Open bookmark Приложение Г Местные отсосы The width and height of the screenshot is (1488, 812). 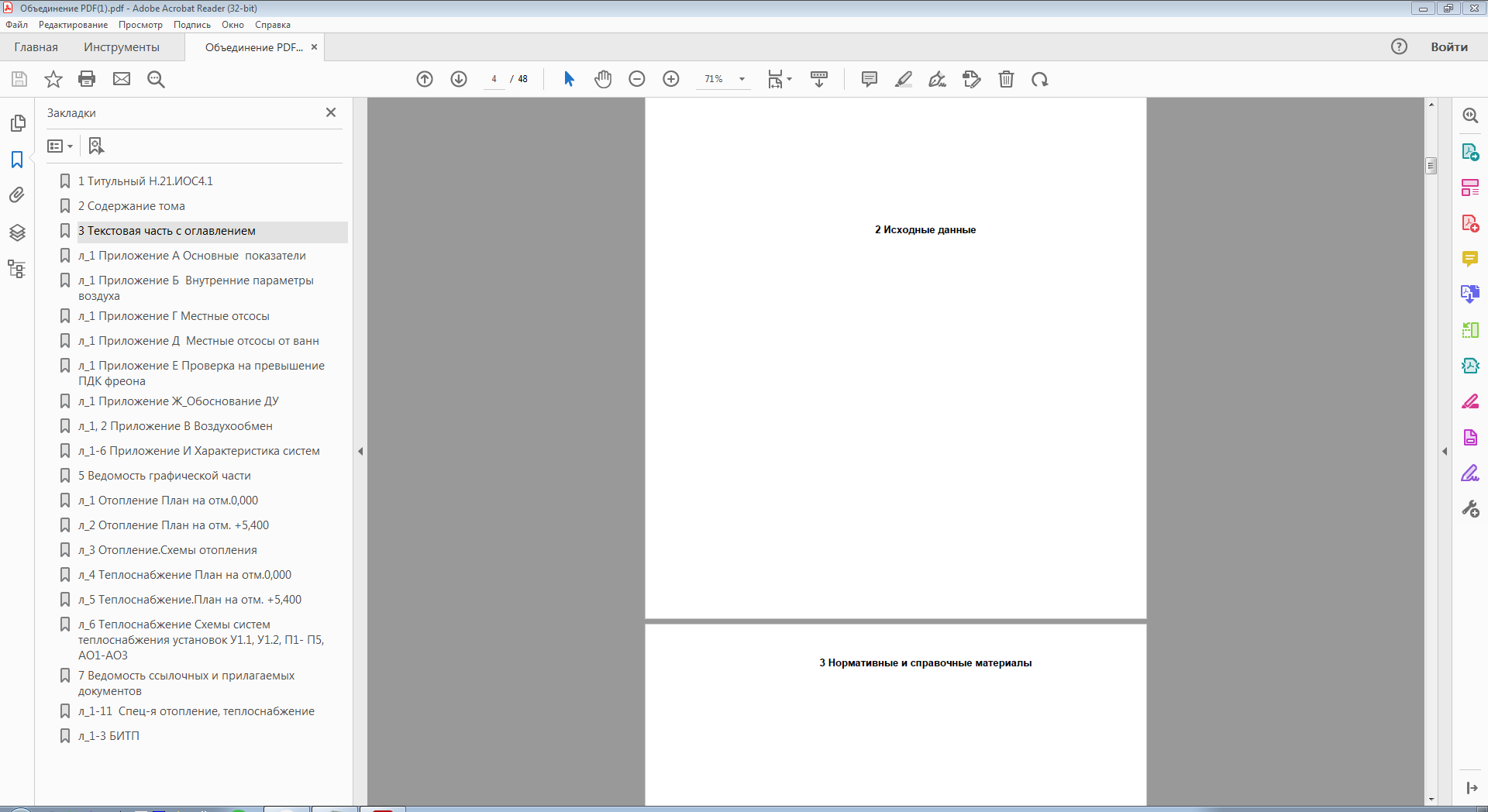(x=174, y=316)
